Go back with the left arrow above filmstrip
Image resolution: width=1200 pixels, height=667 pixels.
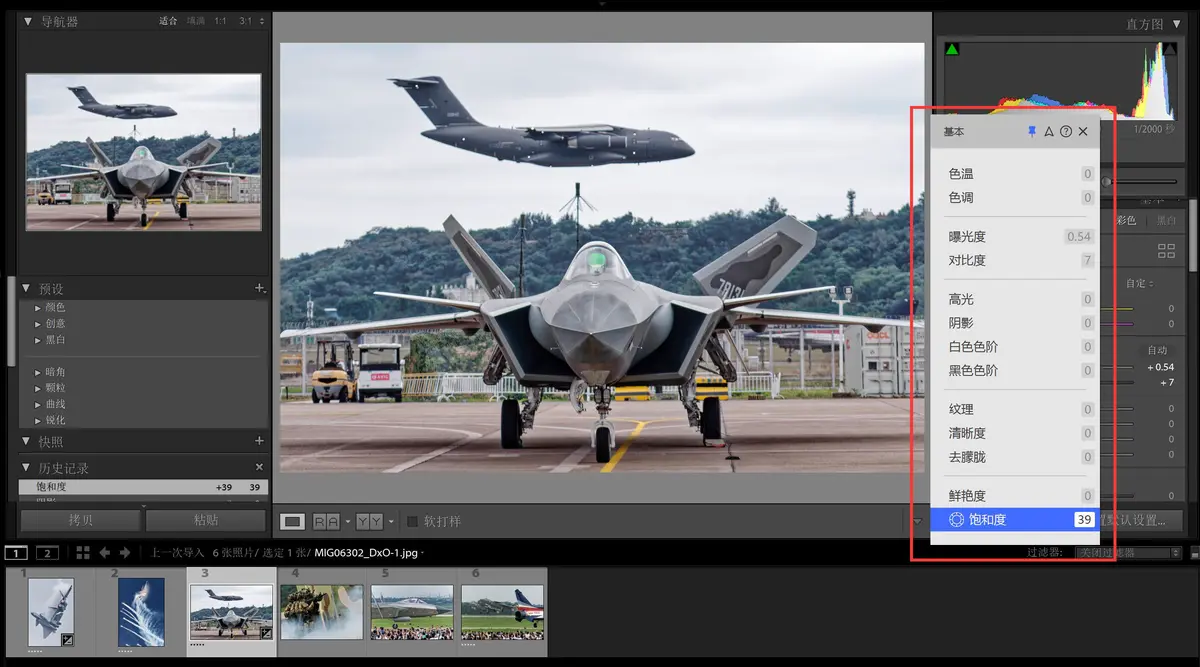[104, 552]
